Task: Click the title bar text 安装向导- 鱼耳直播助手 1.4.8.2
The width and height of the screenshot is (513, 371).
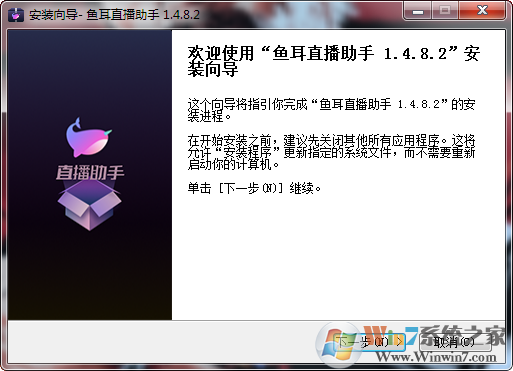Action: point(114,15)
